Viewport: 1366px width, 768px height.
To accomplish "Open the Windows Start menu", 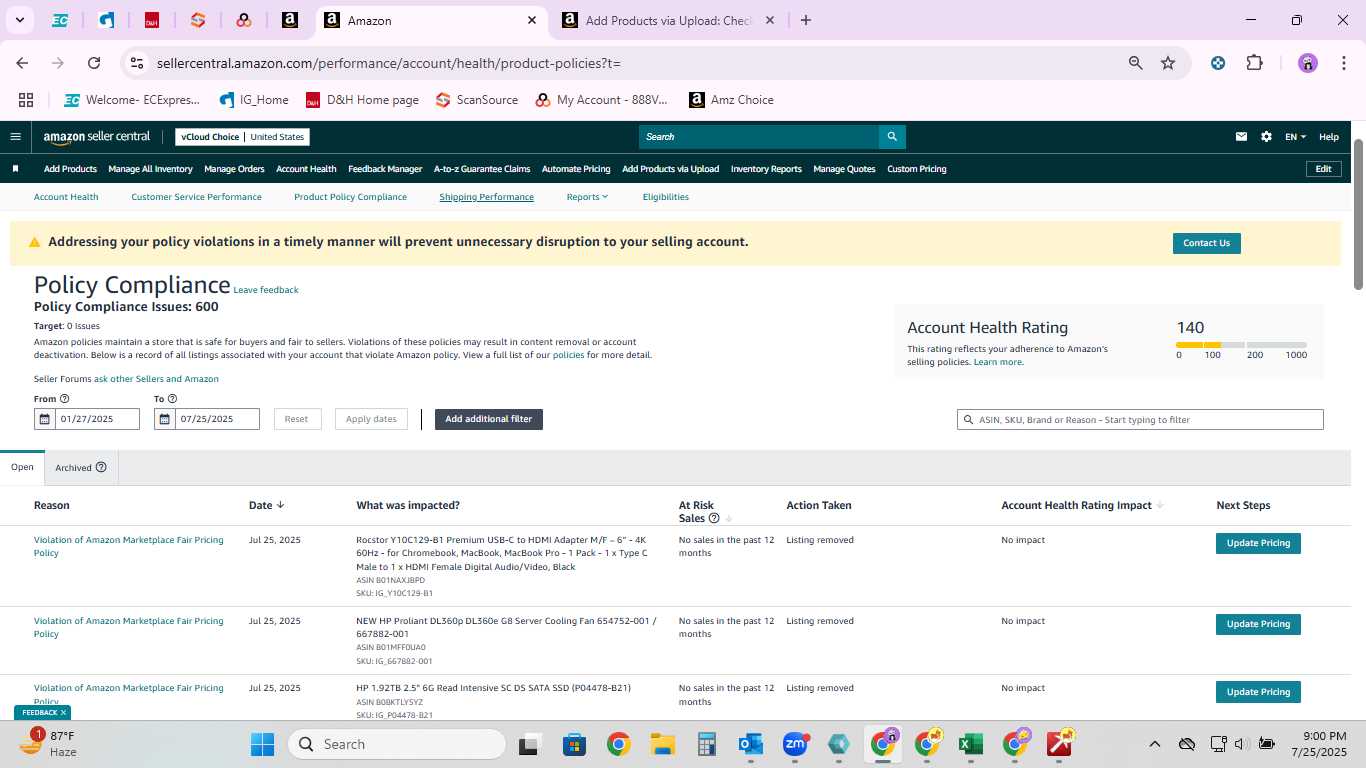I will (262, 744).
